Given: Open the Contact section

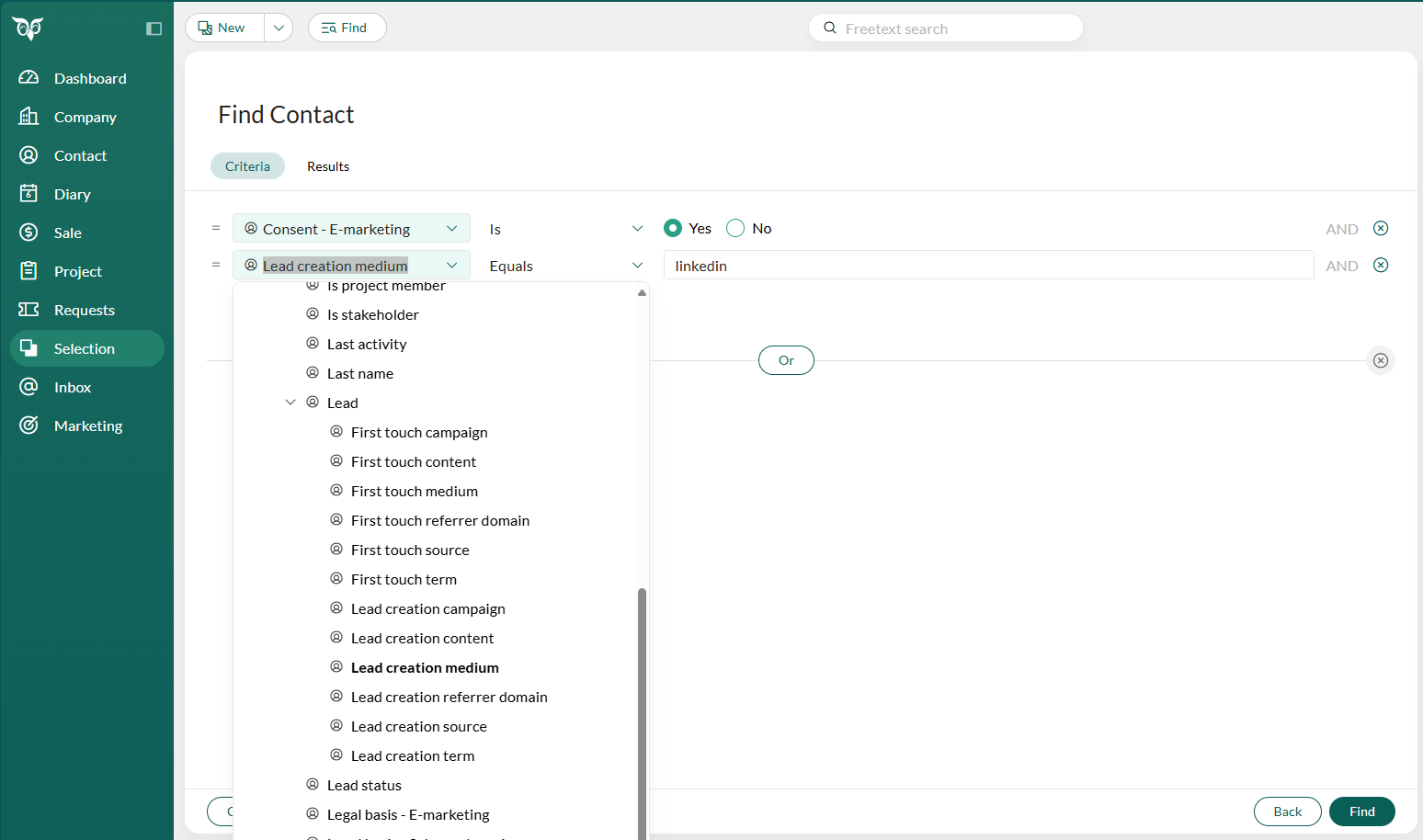Looking at the screenshot, I should pos(80,155).
